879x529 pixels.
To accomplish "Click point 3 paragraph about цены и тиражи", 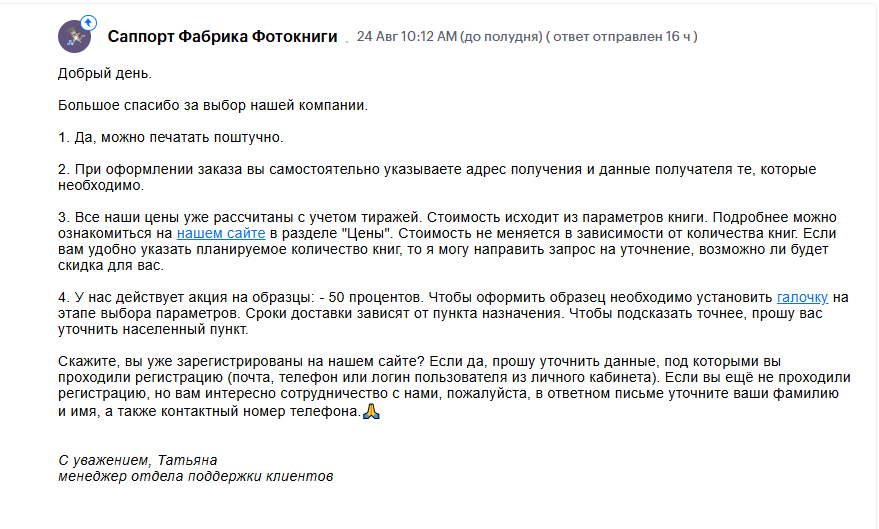I will pyautogui.click(x=447, y=241).
